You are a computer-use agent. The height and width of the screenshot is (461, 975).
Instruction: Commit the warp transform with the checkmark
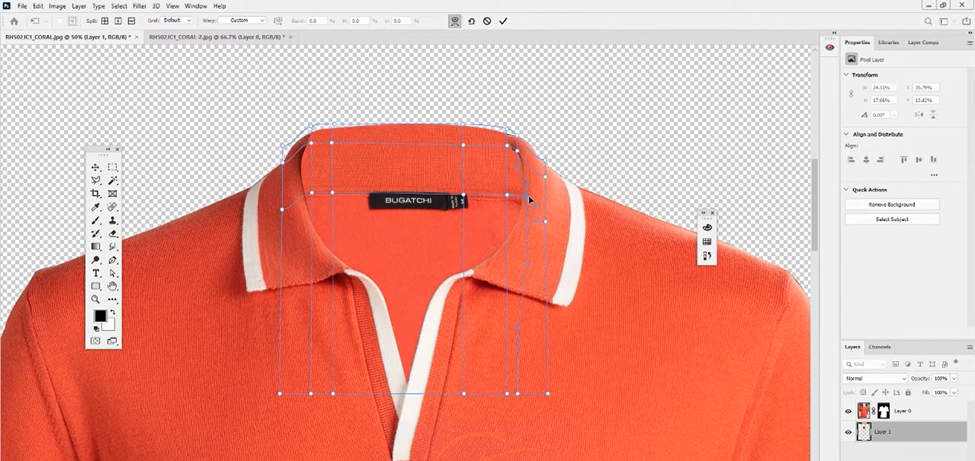503,20
